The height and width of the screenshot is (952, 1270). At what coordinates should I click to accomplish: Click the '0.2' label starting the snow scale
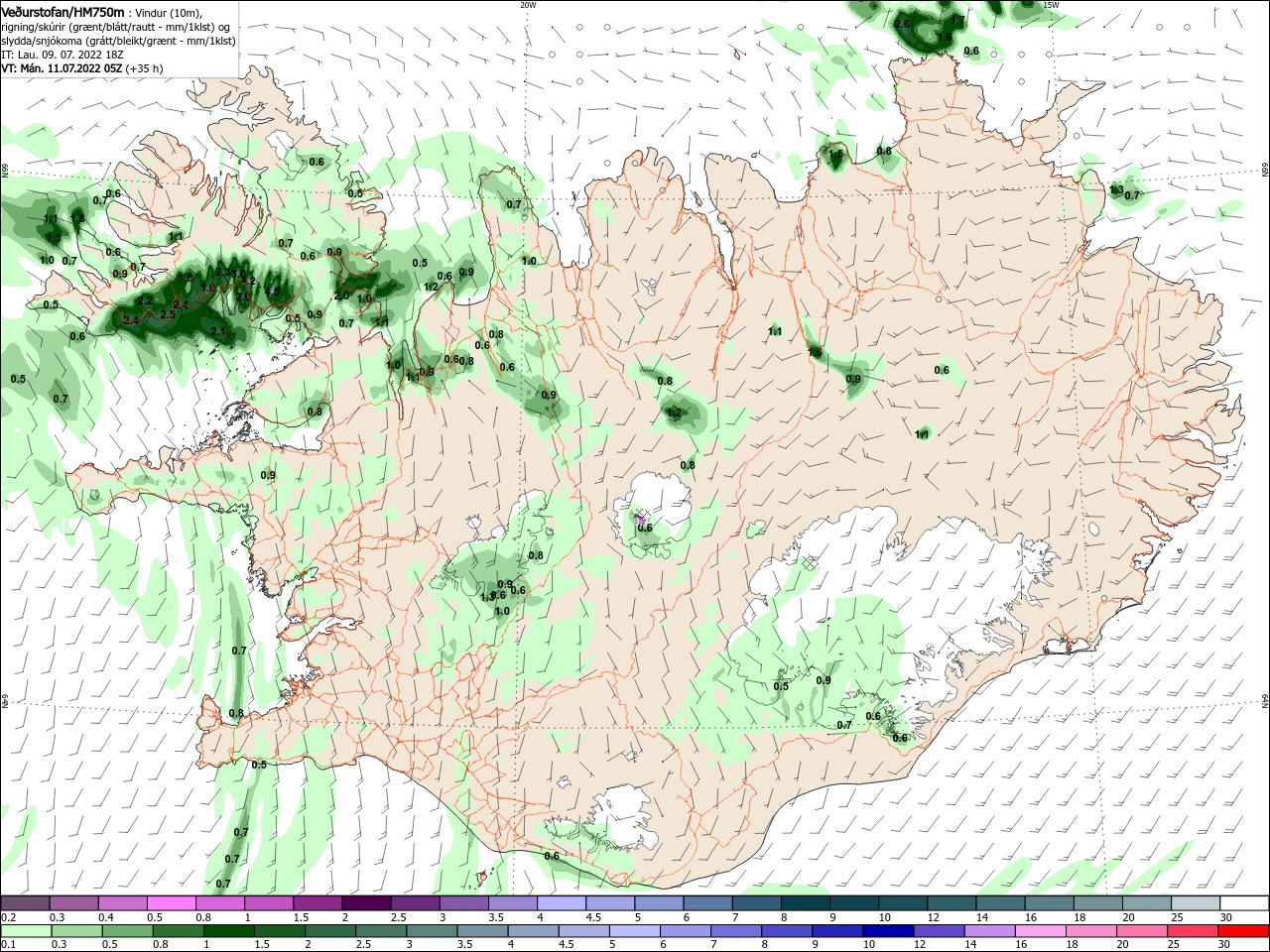point(8,917)
